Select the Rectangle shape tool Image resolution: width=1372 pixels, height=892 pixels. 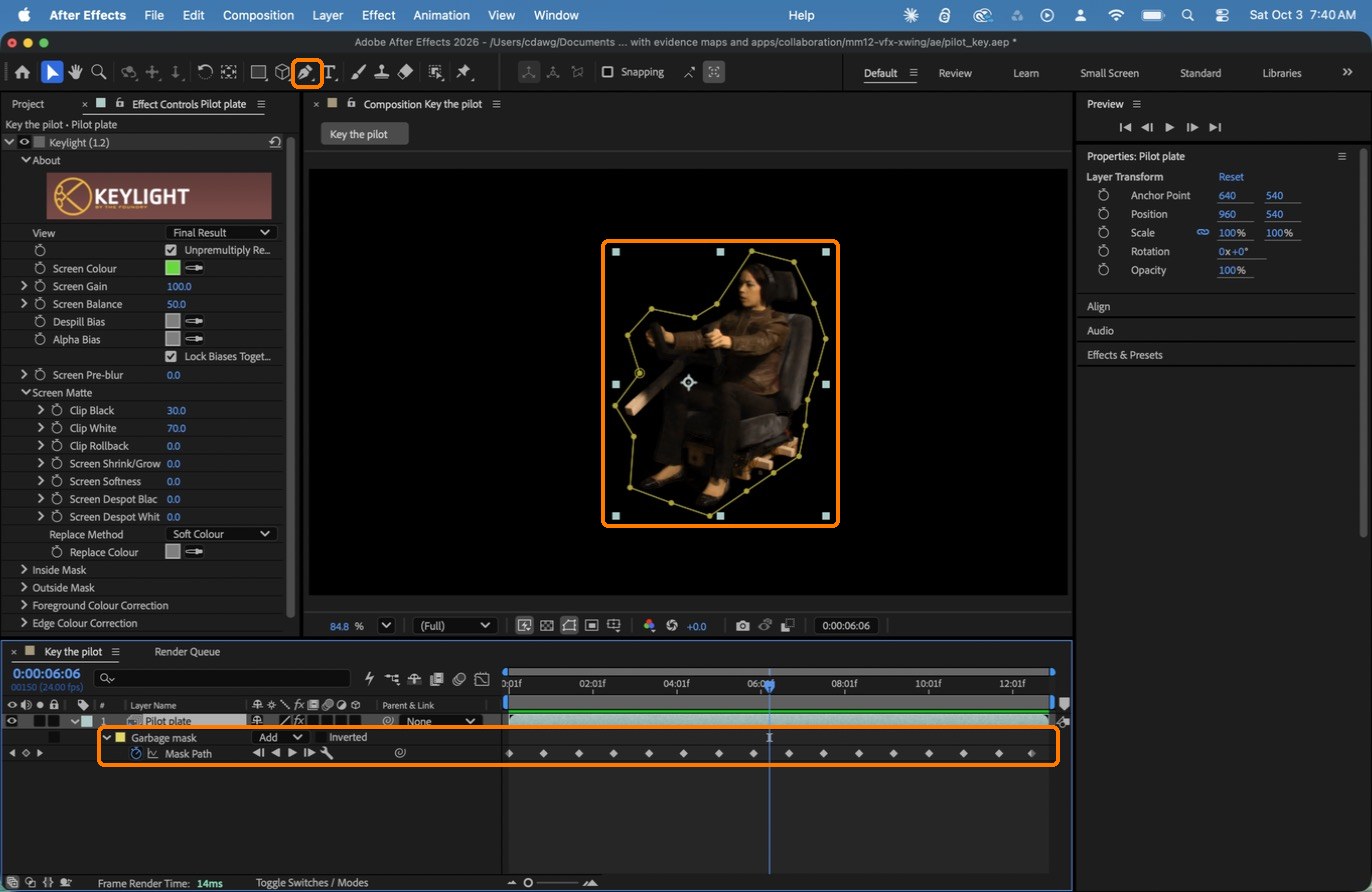pyautogui.click(x=258, y=72)
